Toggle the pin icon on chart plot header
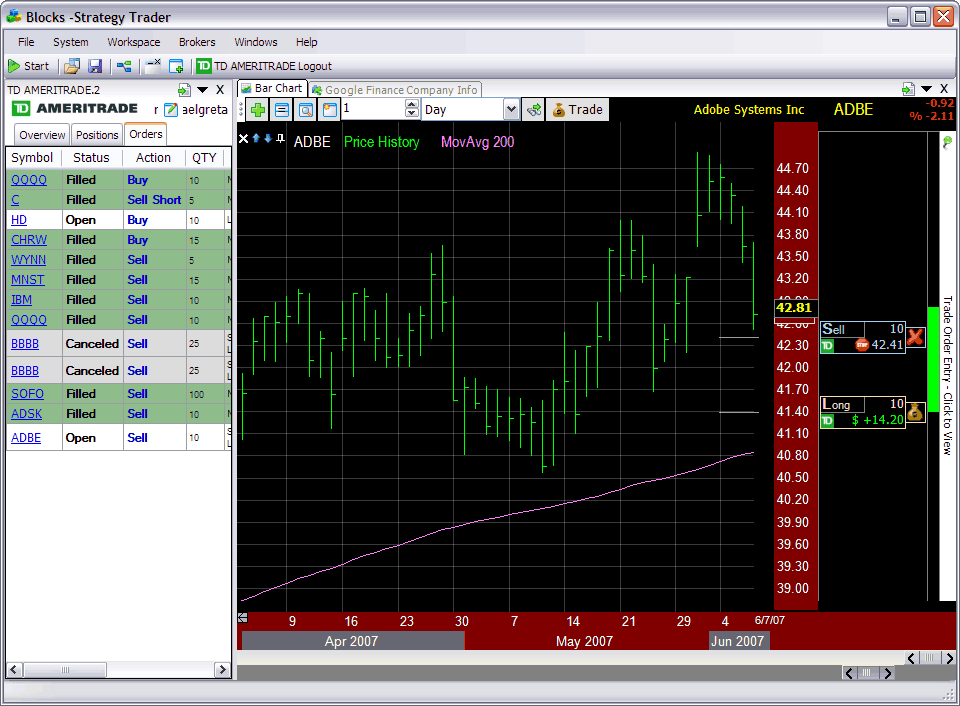 point(281,138)
